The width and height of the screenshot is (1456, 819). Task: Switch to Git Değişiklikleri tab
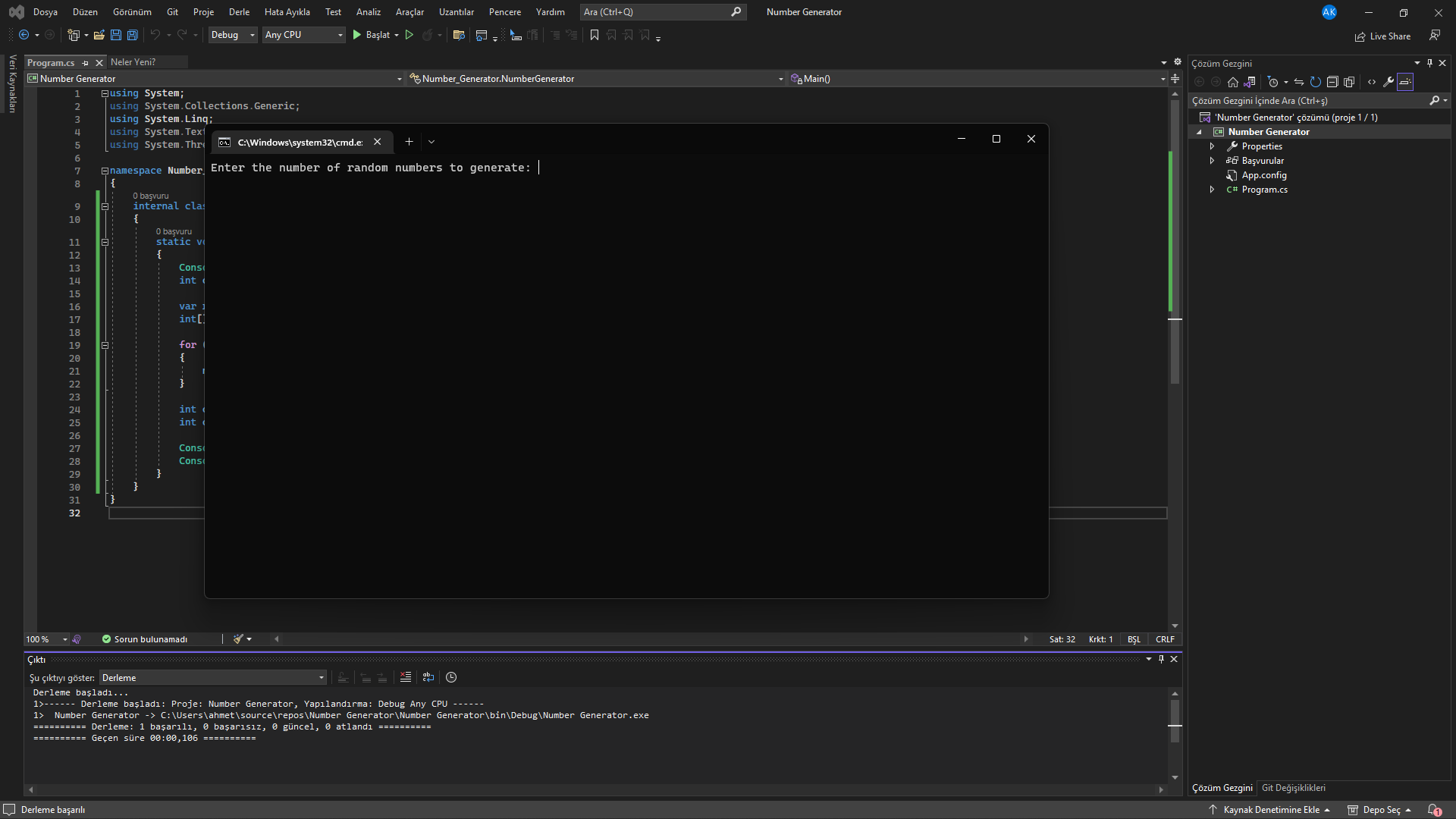point(1293,788)
